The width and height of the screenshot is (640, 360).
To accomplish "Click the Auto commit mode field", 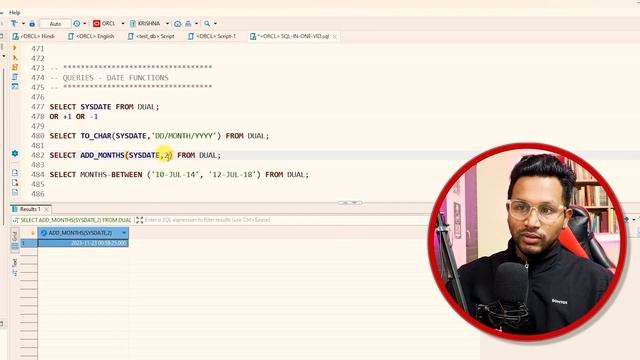I will click(55, 24).
